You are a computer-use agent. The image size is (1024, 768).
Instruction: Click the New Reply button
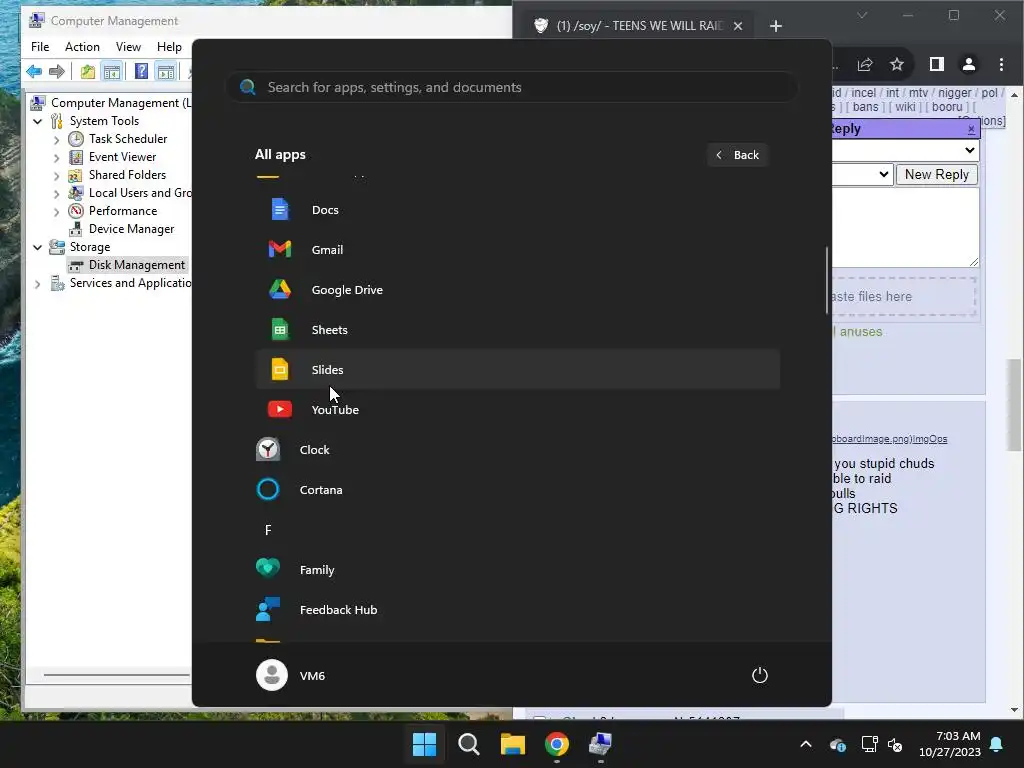click(936, 174)
